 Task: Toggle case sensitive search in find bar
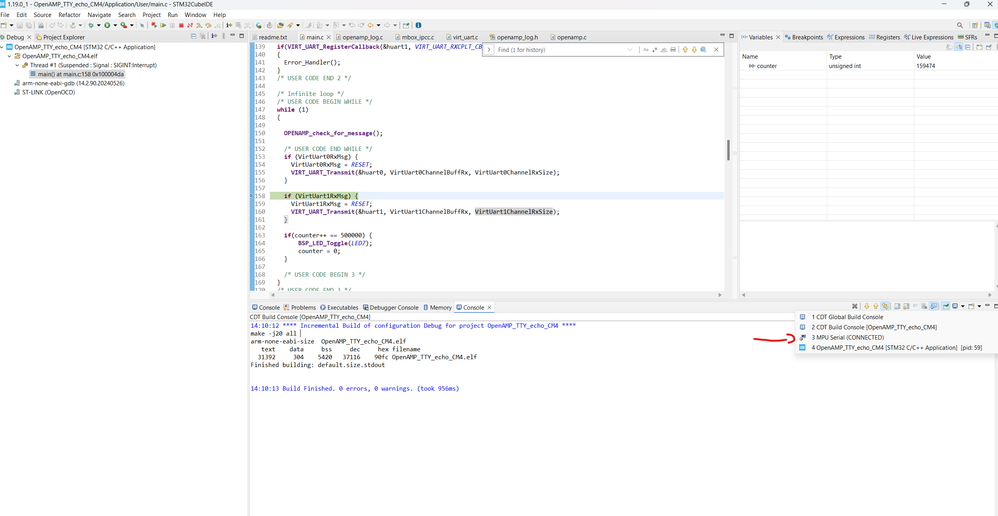646,49
